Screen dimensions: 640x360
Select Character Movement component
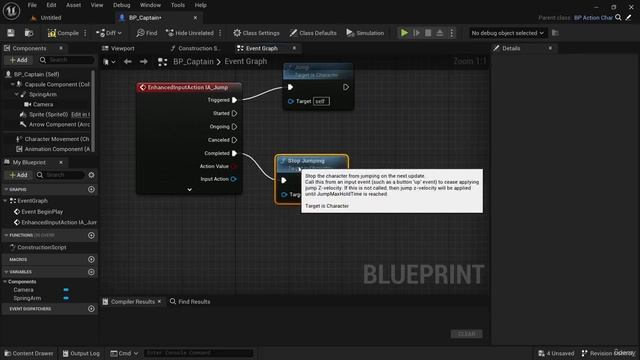click(57, 139)
